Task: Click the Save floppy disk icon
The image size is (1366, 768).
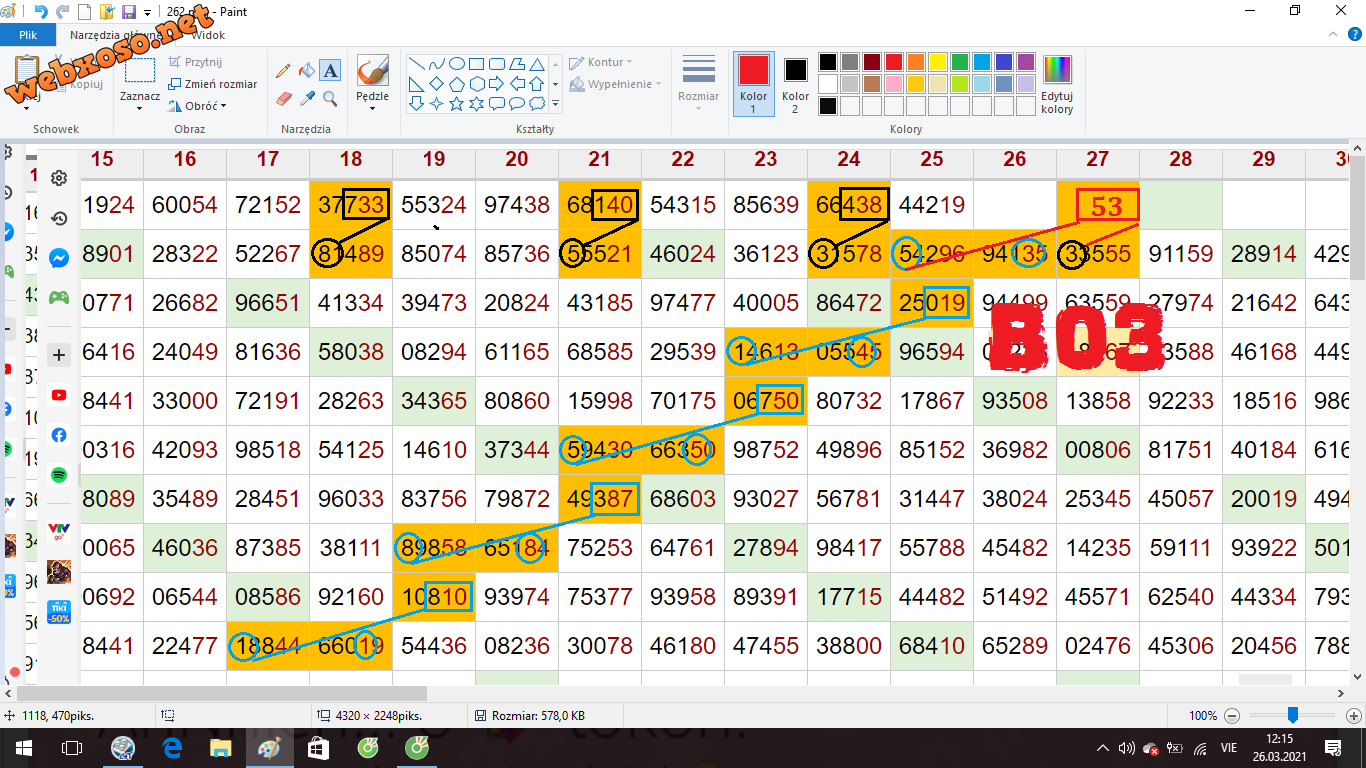Action: [x=128, y=12]
